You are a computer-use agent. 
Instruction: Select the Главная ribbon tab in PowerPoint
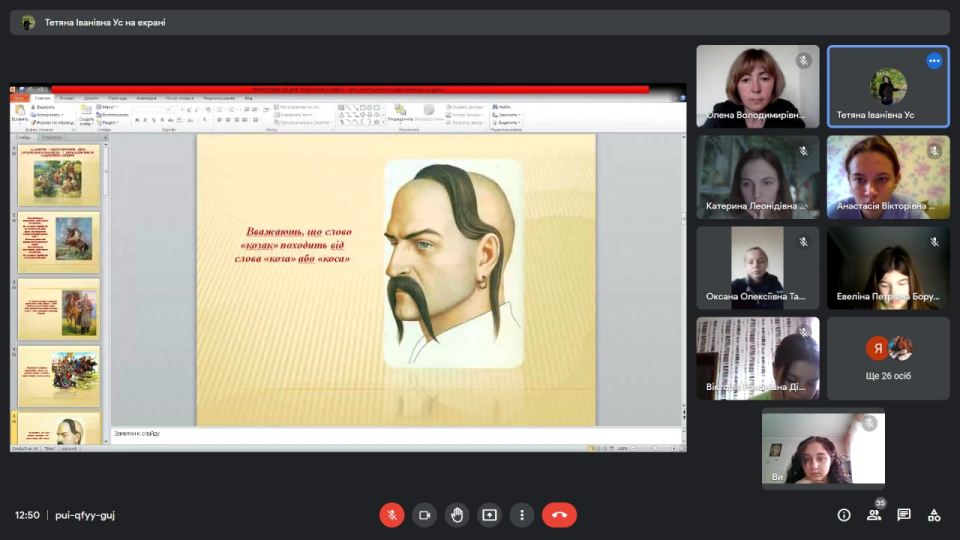(x=43, y=98)
